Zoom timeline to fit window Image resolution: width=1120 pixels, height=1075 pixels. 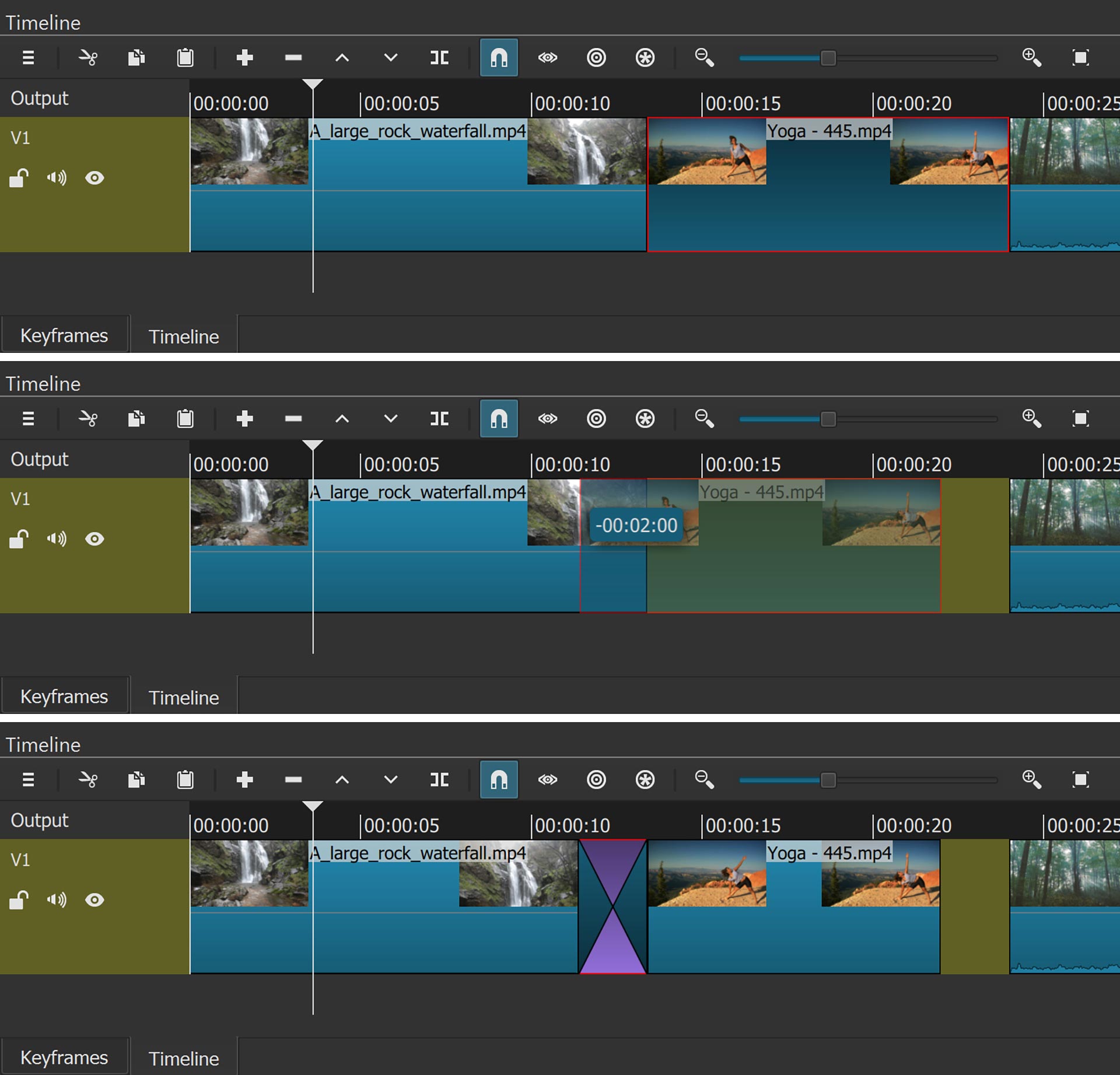1080,57
